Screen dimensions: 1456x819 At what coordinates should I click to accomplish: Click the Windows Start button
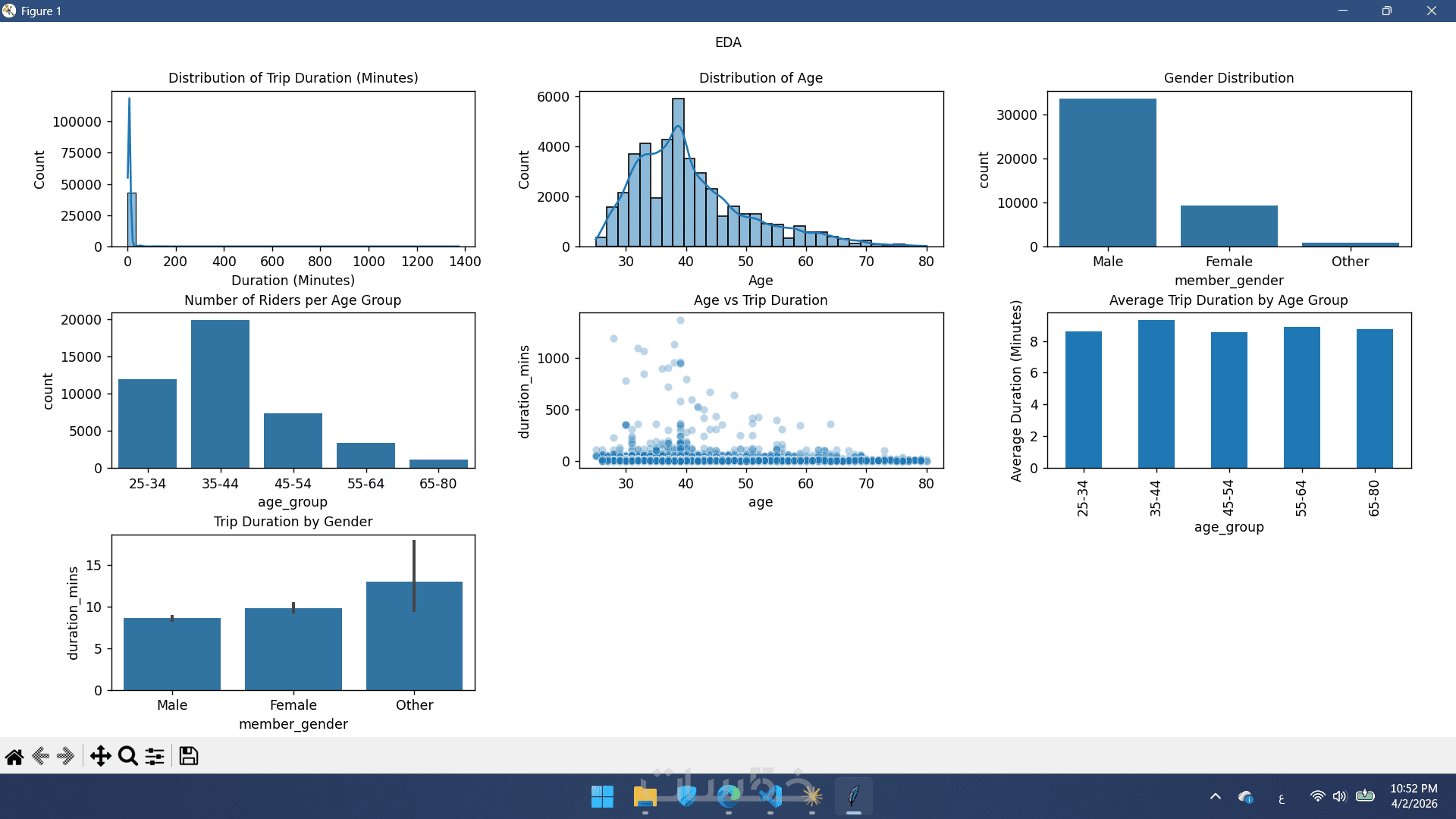coord(602,796)
